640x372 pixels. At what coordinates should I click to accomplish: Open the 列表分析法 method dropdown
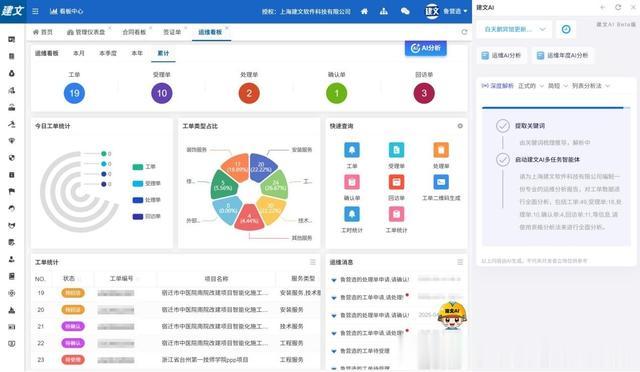591,86
